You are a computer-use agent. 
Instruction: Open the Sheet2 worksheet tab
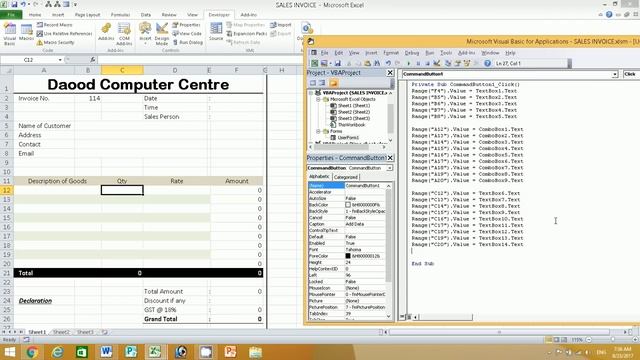click(61, 332)
